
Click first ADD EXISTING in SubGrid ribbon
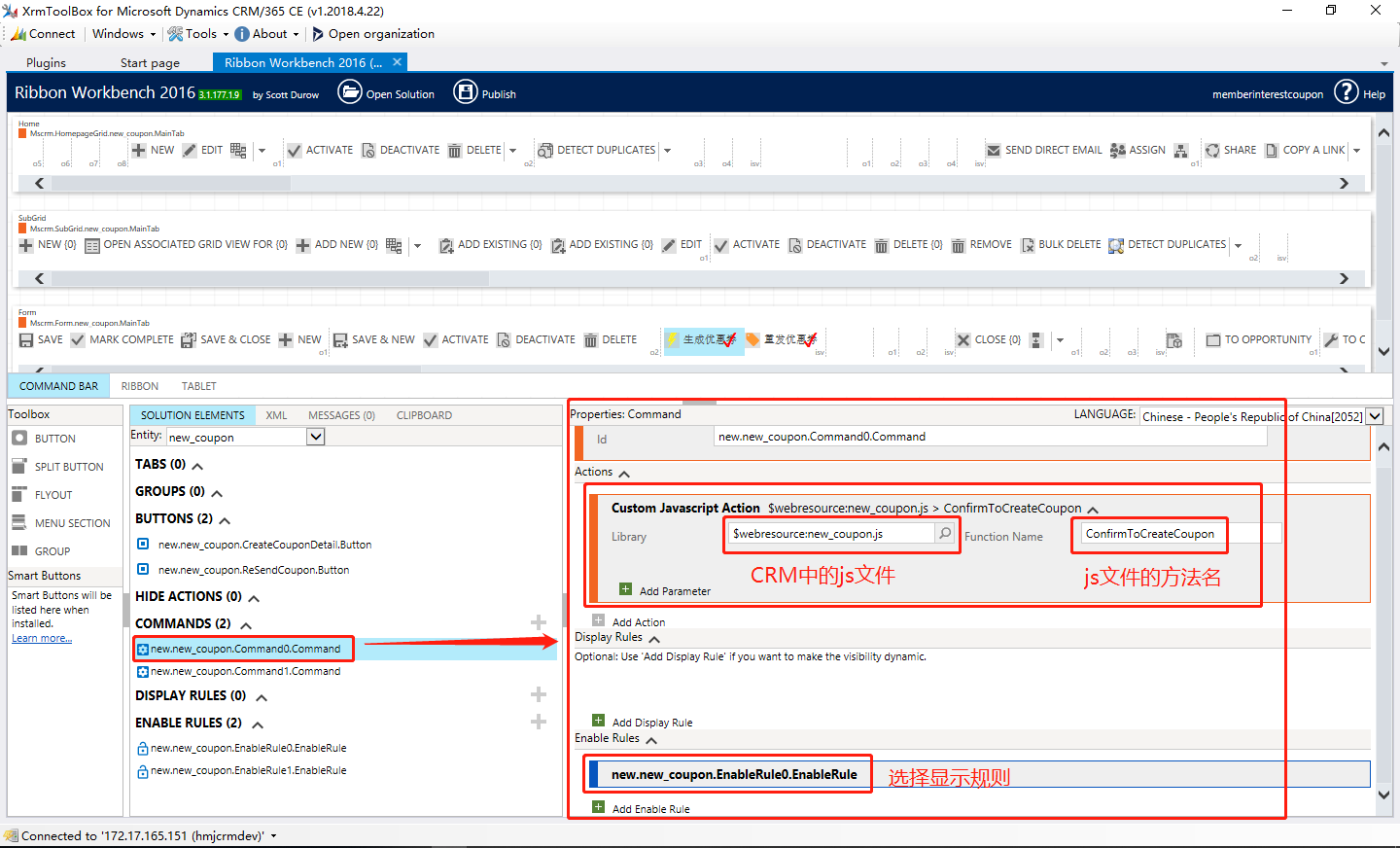pos(490,245)
